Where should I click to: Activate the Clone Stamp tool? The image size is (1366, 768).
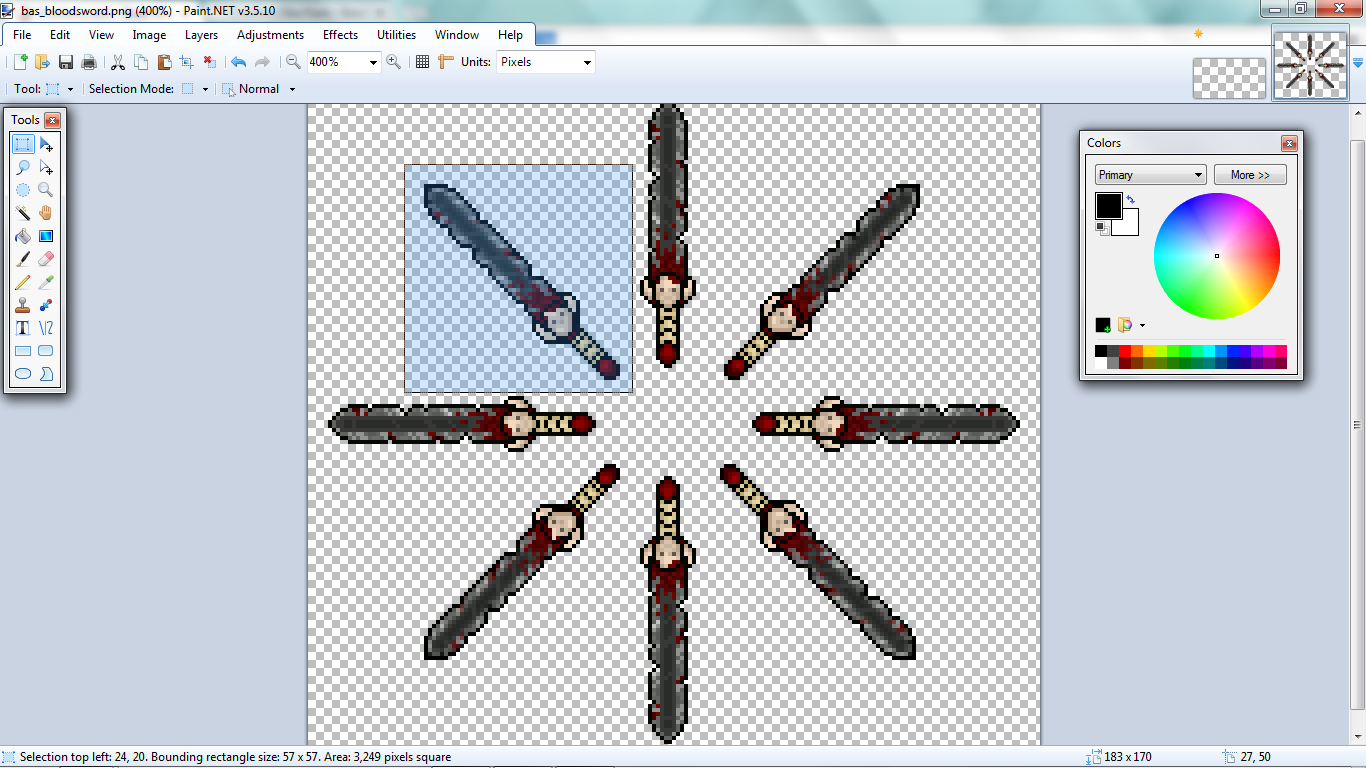pos(22,305)
